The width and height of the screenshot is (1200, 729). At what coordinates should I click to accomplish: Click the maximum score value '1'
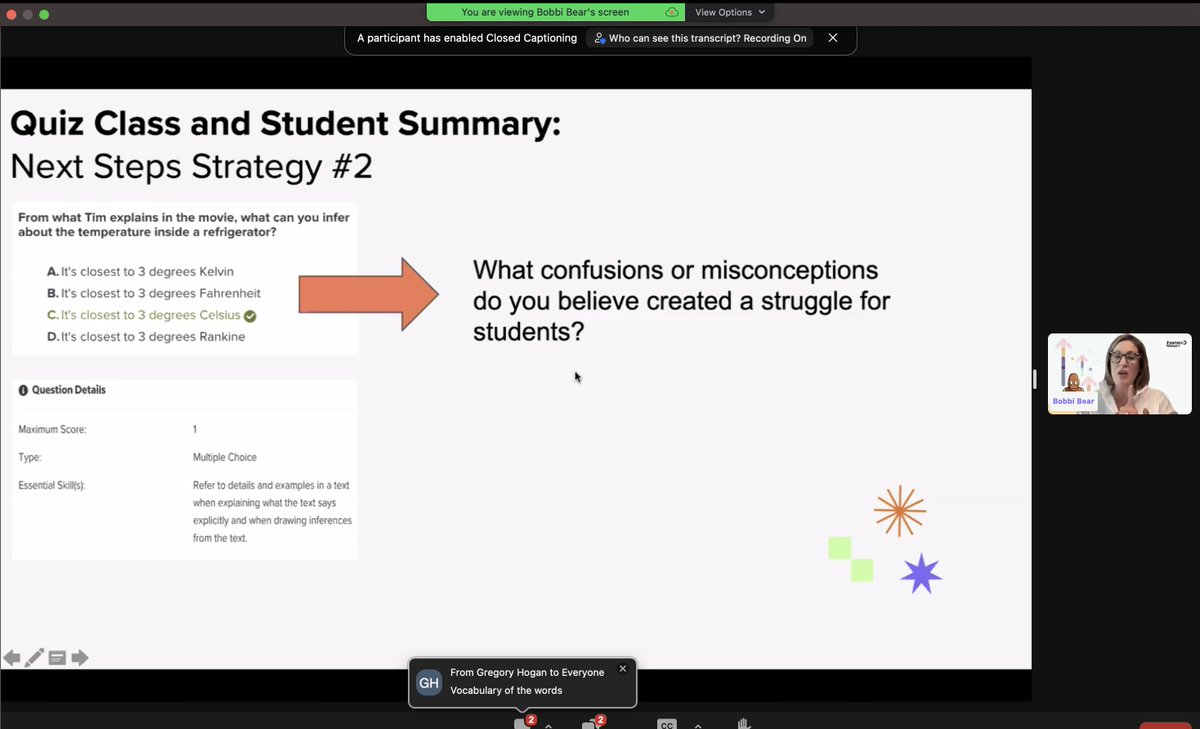[x=195, y=430]
